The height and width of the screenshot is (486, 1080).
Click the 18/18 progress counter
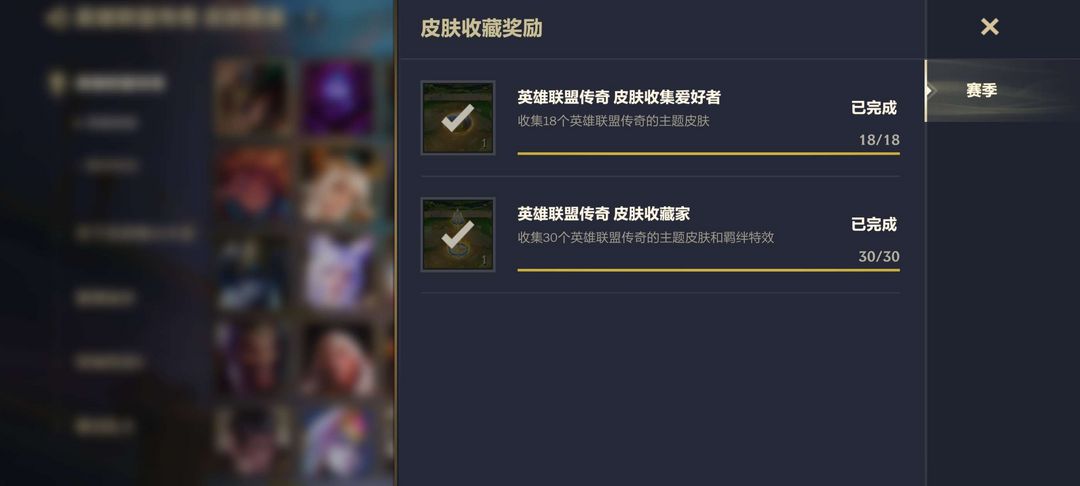click(879, 140)
